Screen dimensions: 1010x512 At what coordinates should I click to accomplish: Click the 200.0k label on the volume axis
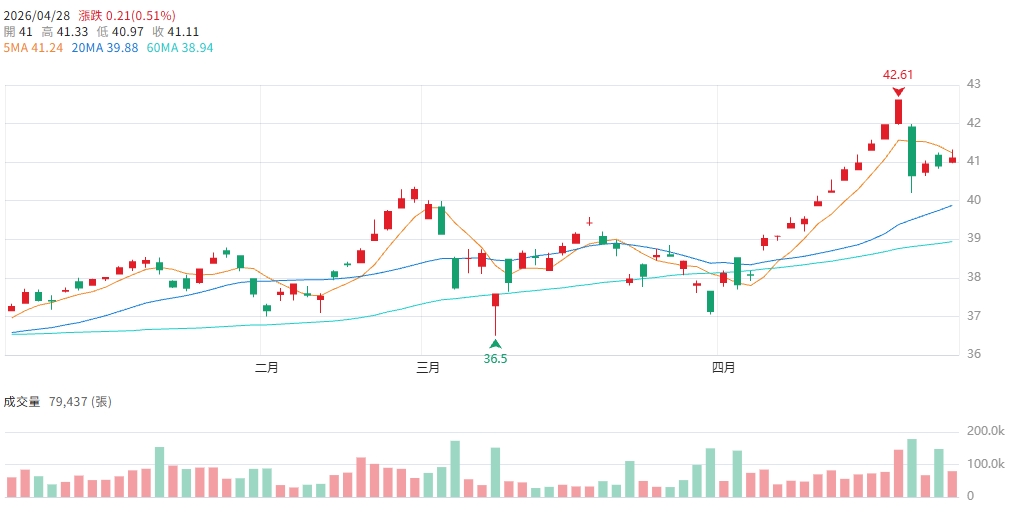(x=985, y=431)
